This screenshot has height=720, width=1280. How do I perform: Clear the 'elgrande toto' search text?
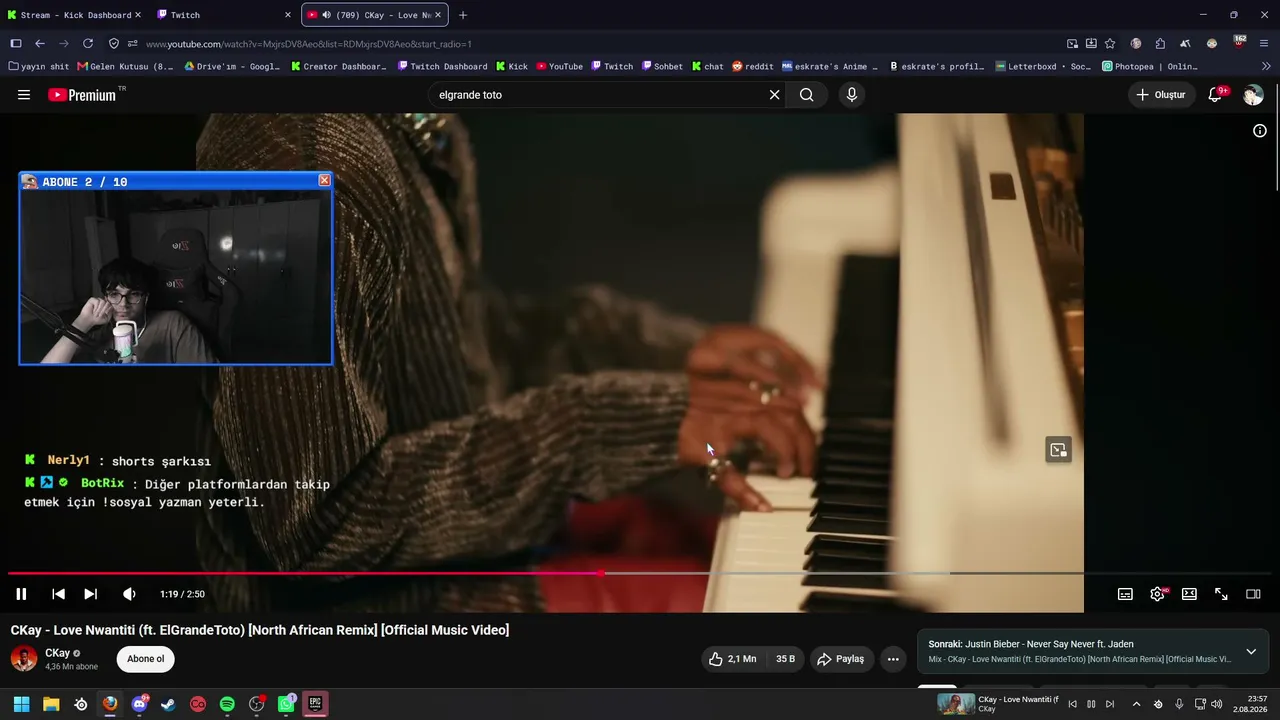pos(774,95)
